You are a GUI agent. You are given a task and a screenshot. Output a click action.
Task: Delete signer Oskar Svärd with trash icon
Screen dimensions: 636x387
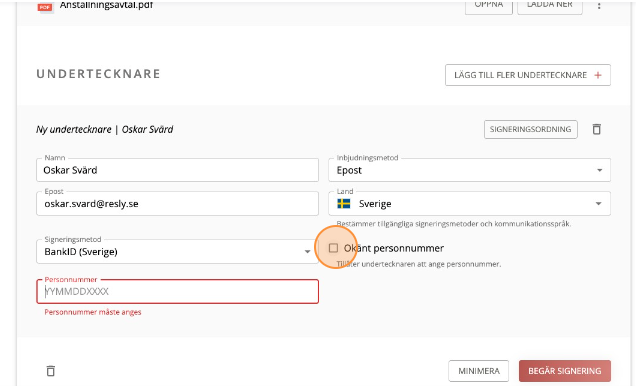click(596, 129)
